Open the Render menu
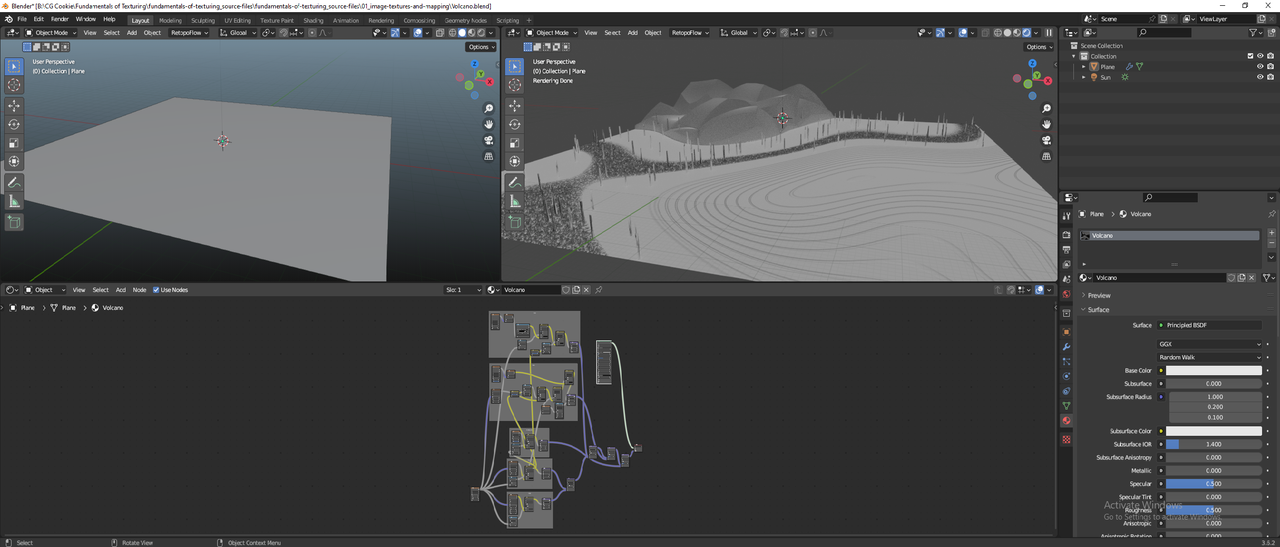The width and height of the screenshot is (1280, 547). pos(60,19)
